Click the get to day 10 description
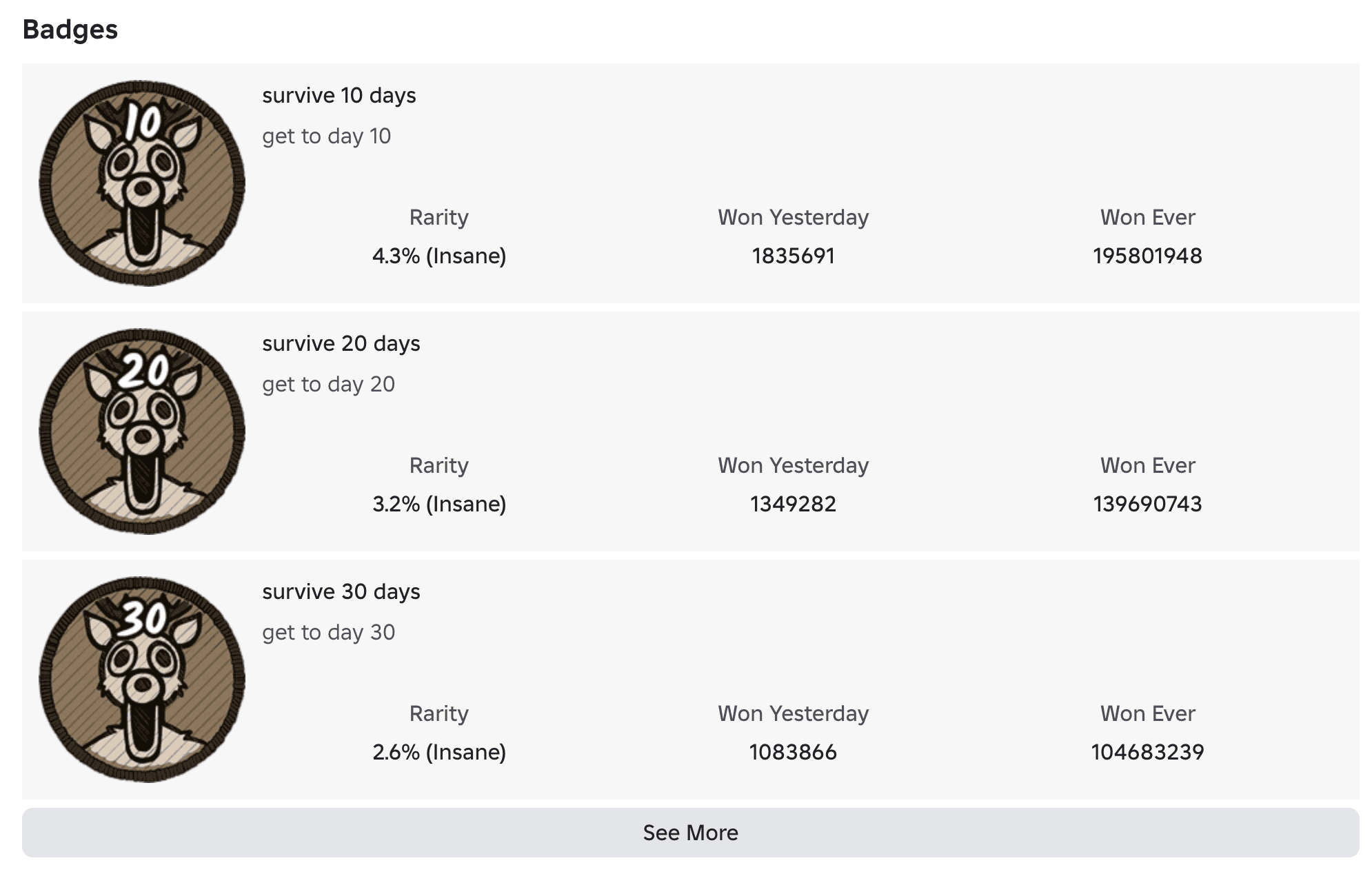This screenshot has height=885, width=1372. pyautogui.click(x=325, y=136)
